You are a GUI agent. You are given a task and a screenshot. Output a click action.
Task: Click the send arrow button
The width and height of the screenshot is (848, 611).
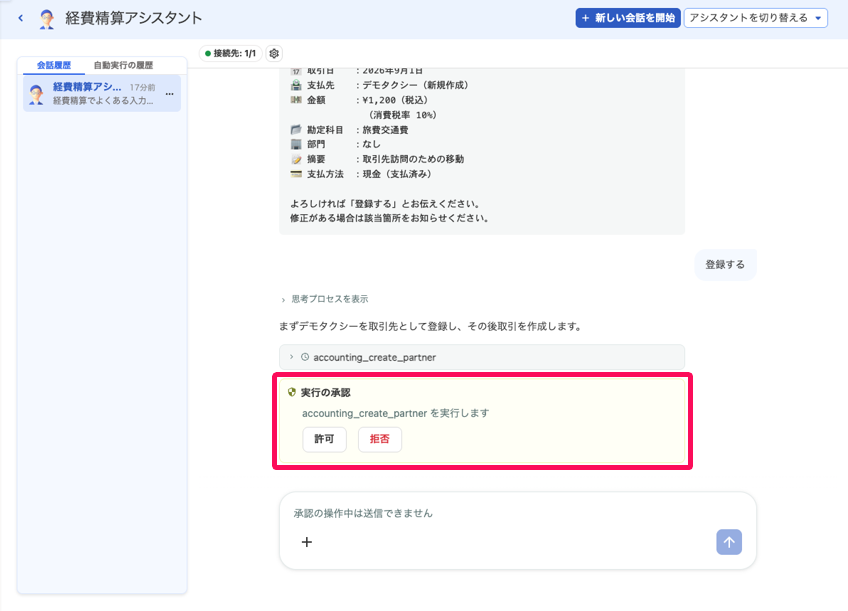pos(728,542)
